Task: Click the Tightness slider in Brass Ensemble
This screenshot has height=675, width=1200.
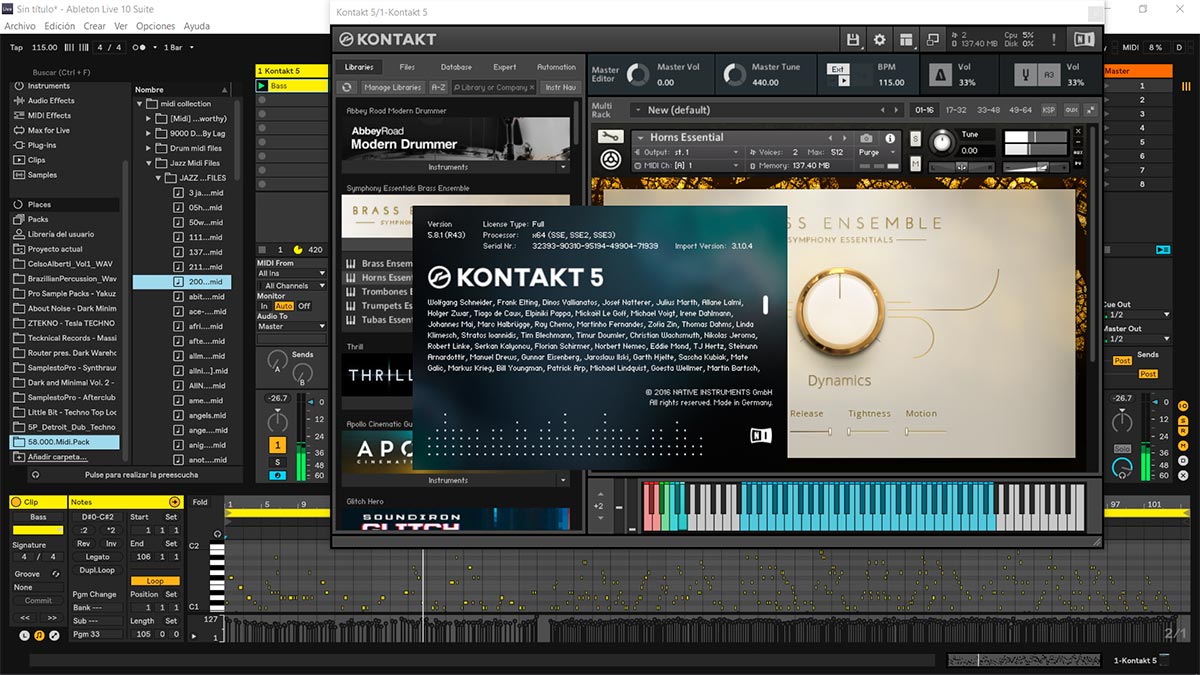Action: coord(869,432)
